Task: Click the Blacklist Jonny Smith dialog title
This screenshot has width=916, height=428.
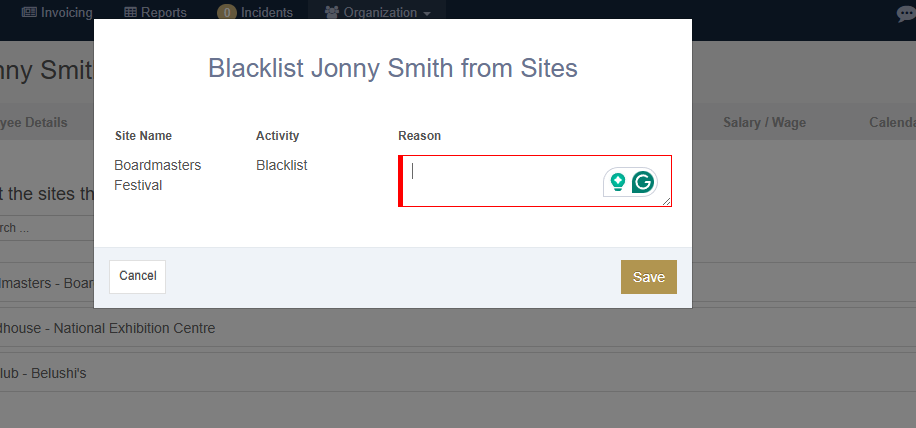Action: point(393,68)
